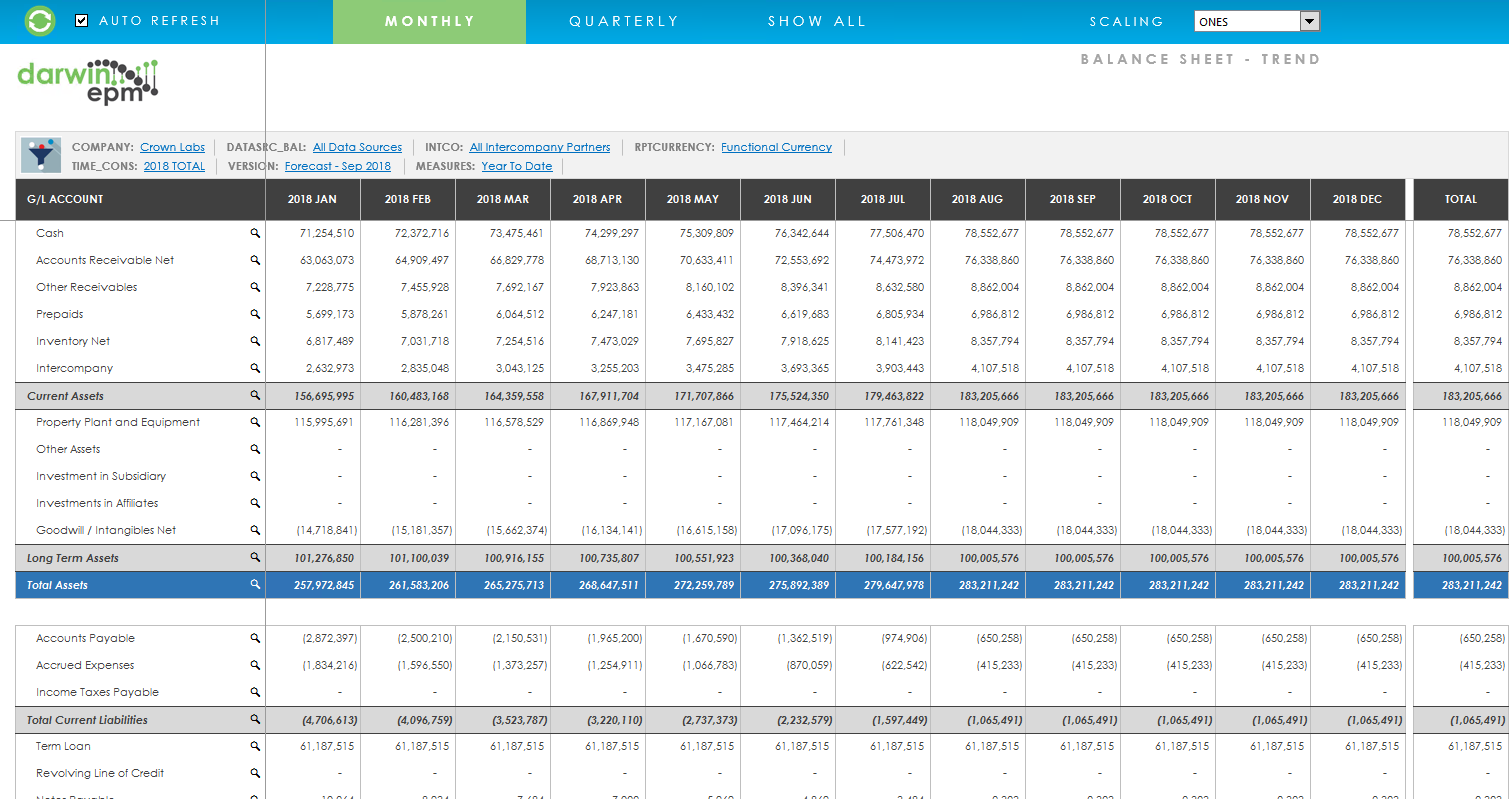Open the Forecast - Sep 2018 version link
Screen dimensions: 1509x799
click(x=338, y=166)
